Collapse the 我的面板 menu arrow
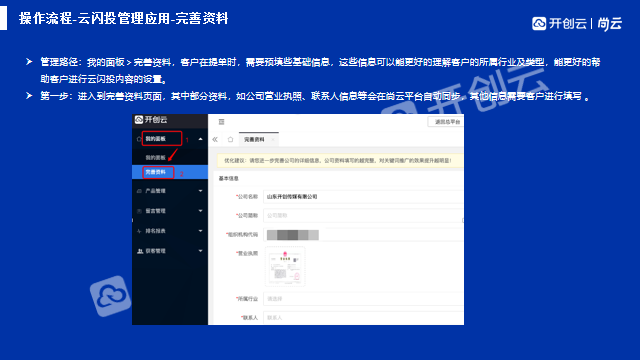640x360 pixels. pos(200,139)
